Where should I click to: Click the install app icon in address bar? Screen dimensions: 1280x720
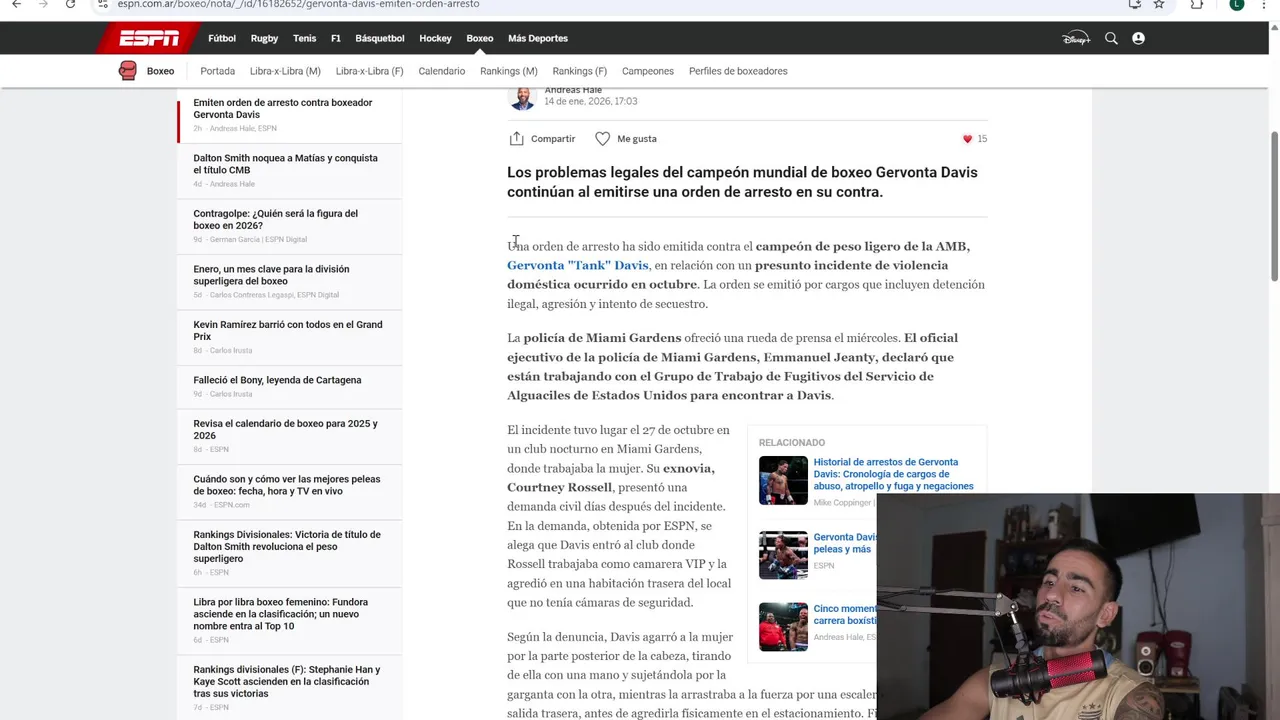pyautogui.click(x=1134, y=4)
